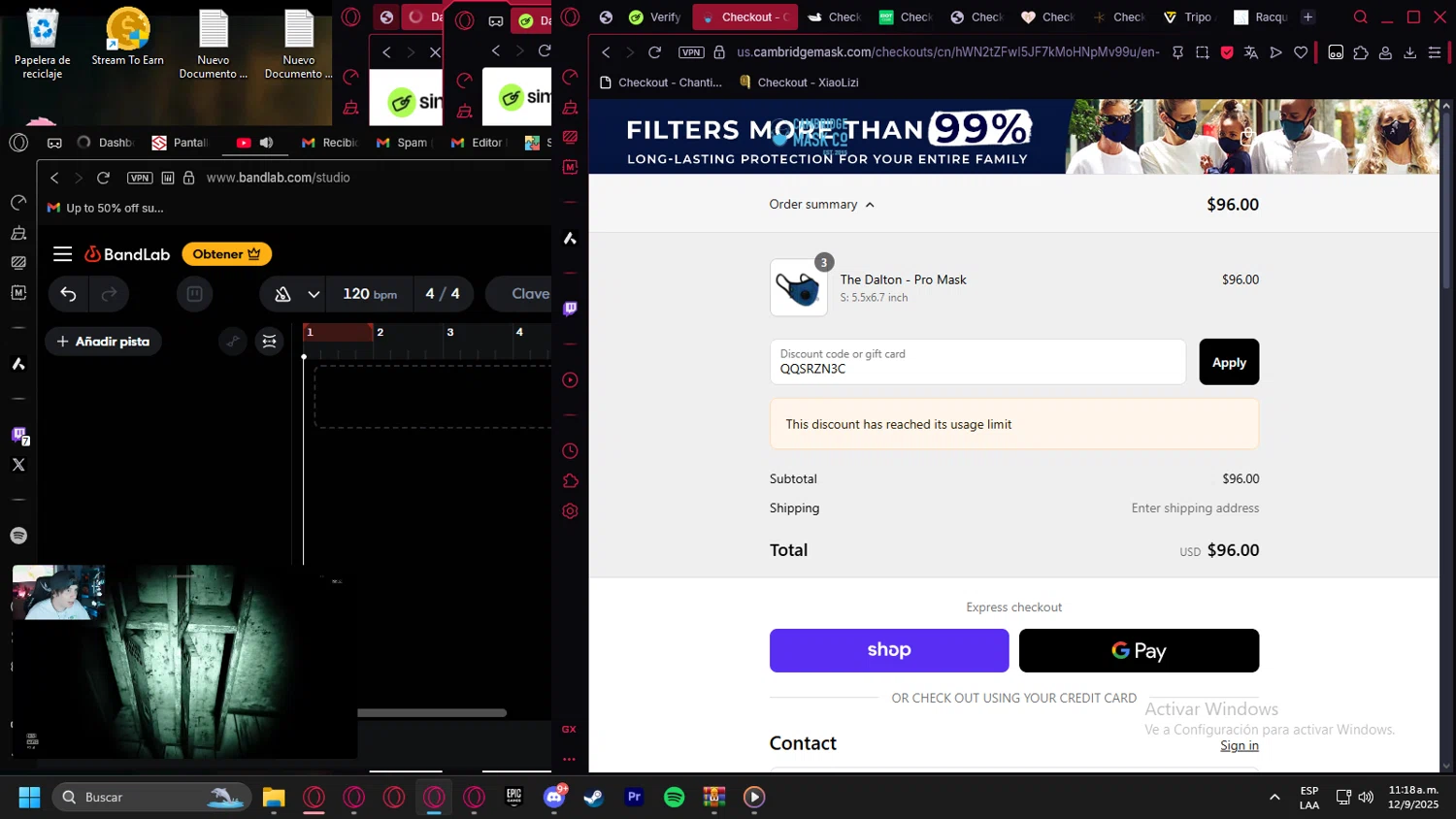
Task: Pay with the Shop express button
Action: [x=889, y=650]
